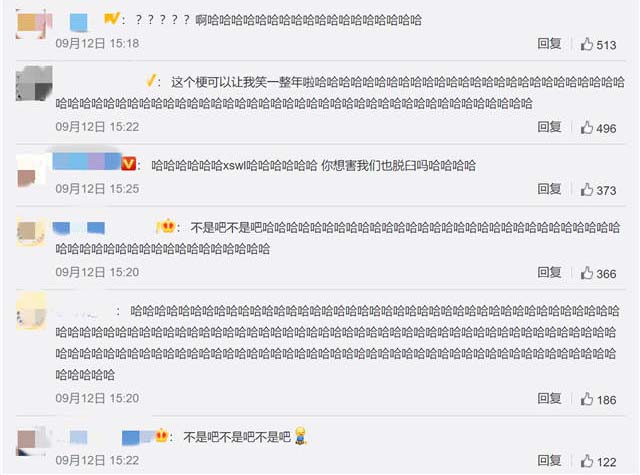This screenshot has width=640, height=475.
Task: Click thumbs-up icon beside 122
Action: pos(587,461)
